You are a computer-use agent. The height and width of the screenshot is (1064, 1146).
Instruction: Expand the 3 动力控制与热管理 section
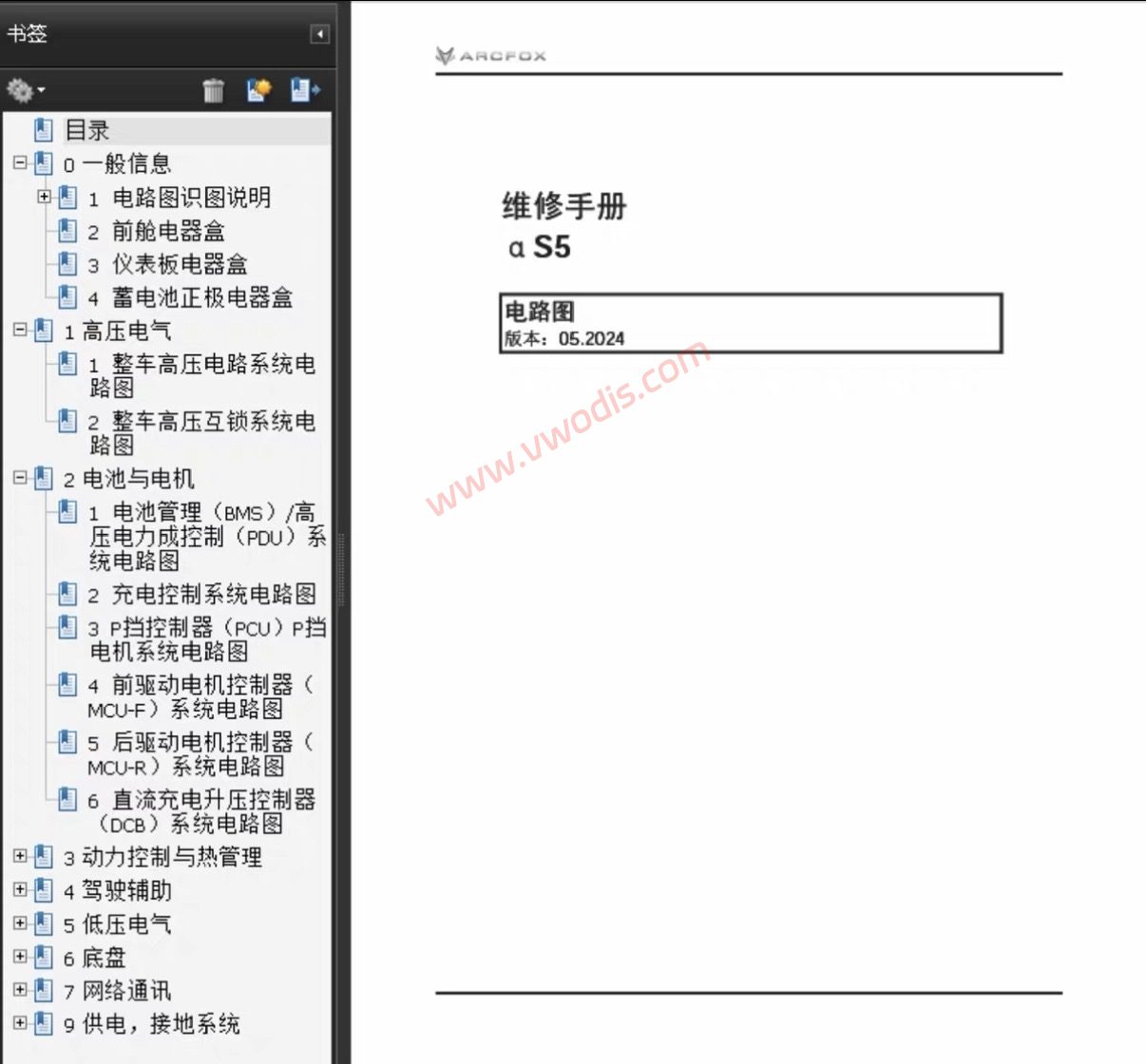pyautogui.click(x=20, y=857)
